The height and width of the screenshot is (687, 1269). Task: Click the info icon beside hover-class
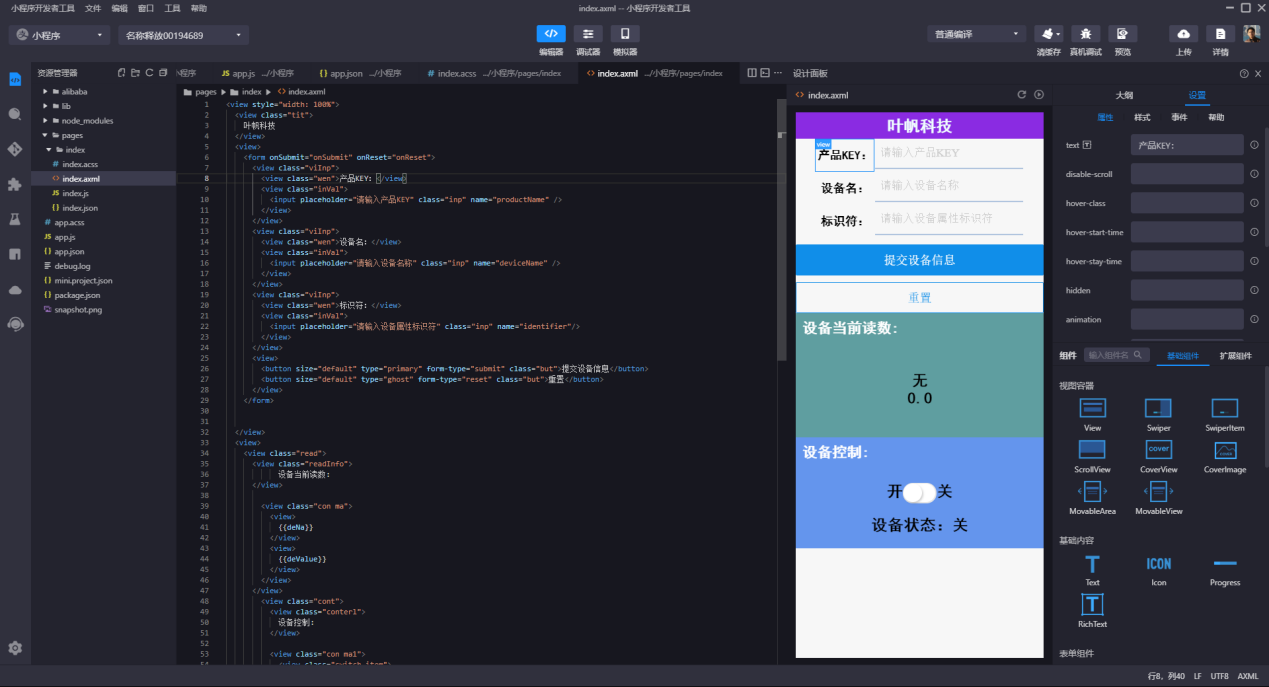point(1254,203)
